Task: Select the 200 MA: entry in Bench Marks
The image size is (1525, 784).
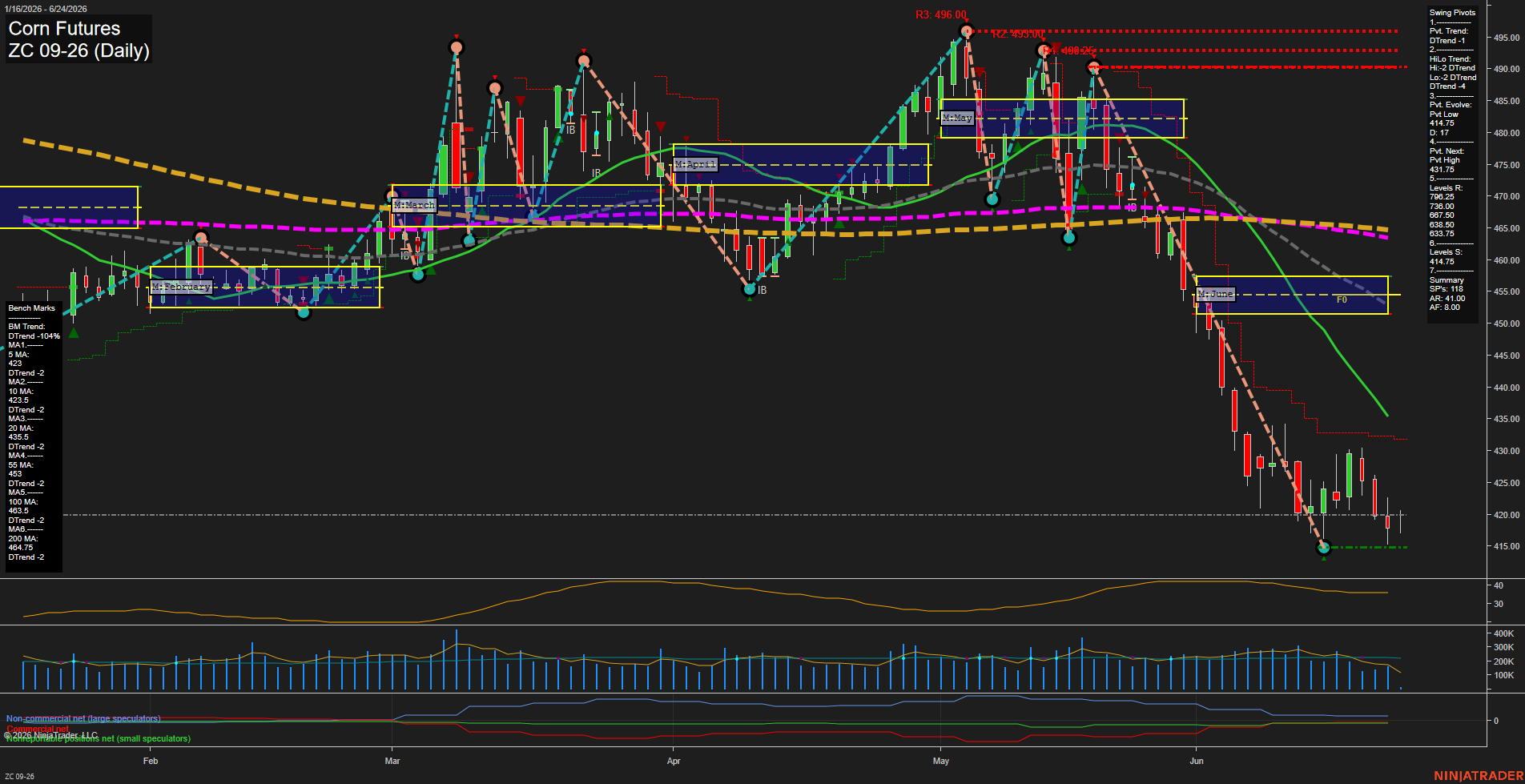Action: coord(22,539)
